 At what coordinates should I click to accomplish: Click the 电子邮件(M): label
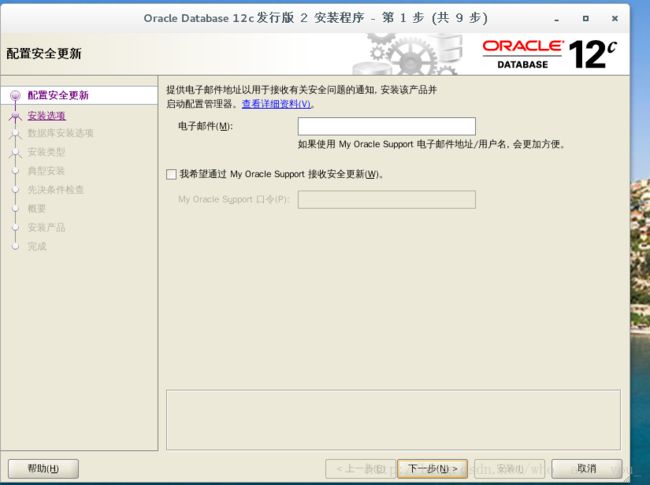pos(205,126)
